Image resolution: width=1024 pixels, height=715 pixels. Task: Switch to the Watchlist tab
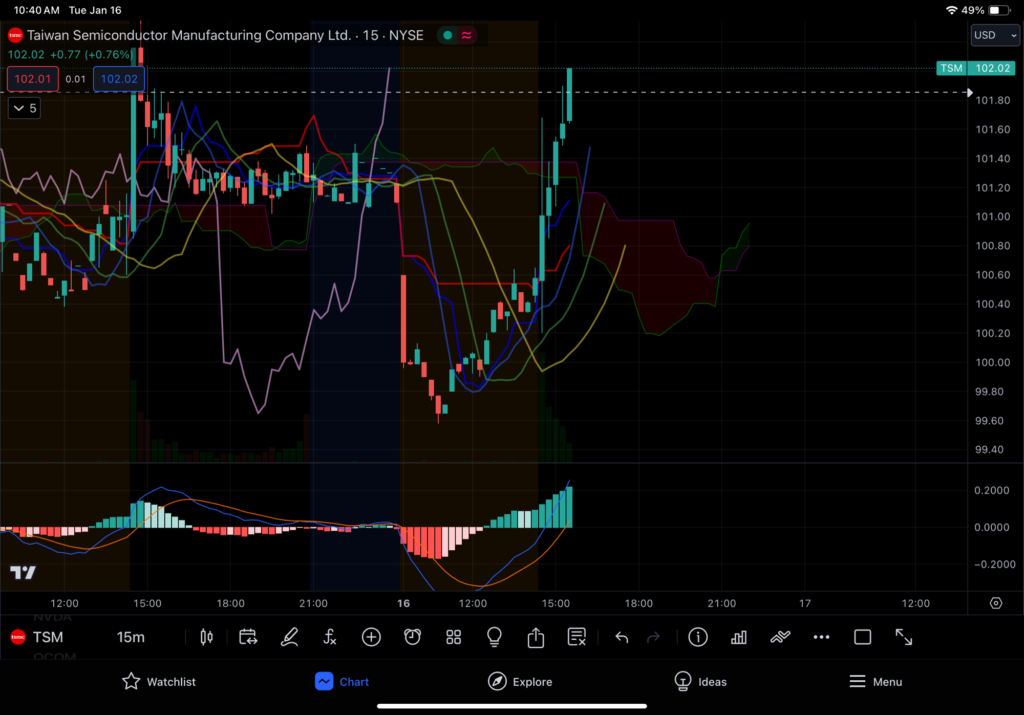pos(159,682)
